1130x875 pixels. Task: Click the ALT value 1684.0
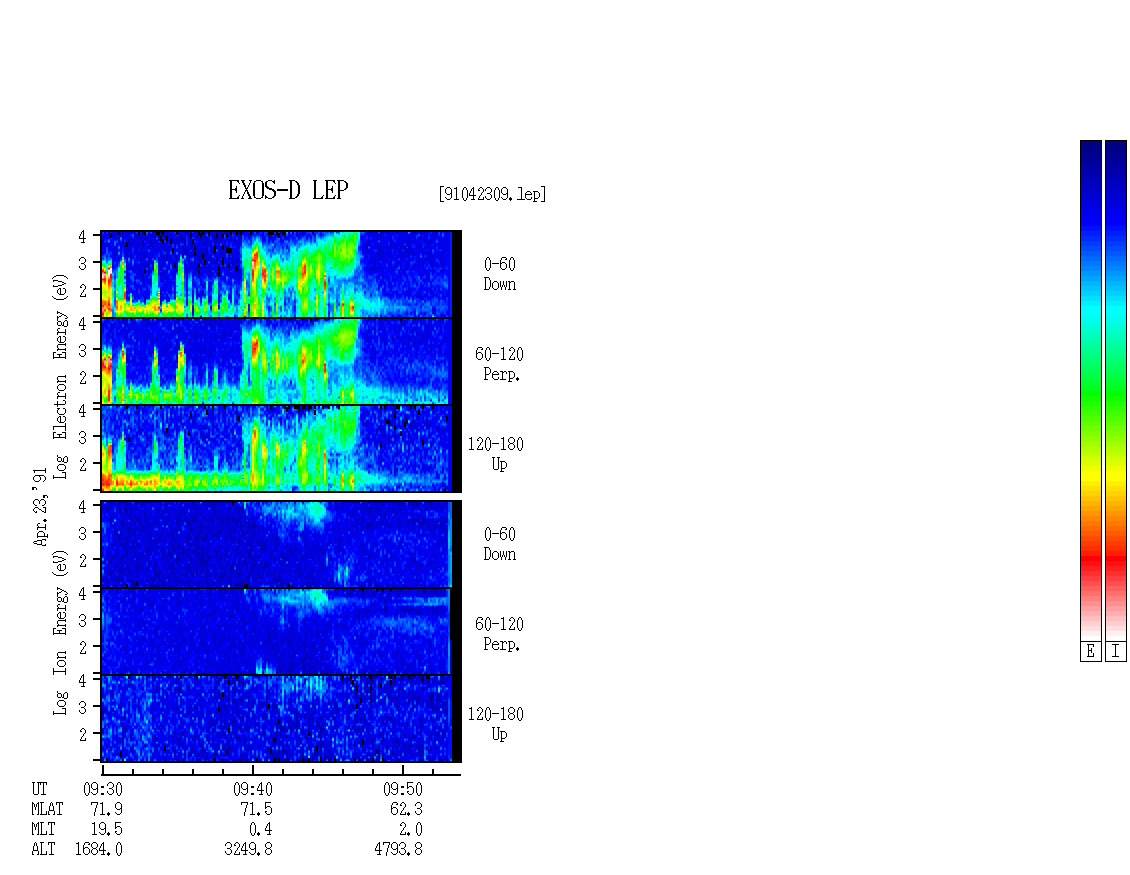[99, 850]
